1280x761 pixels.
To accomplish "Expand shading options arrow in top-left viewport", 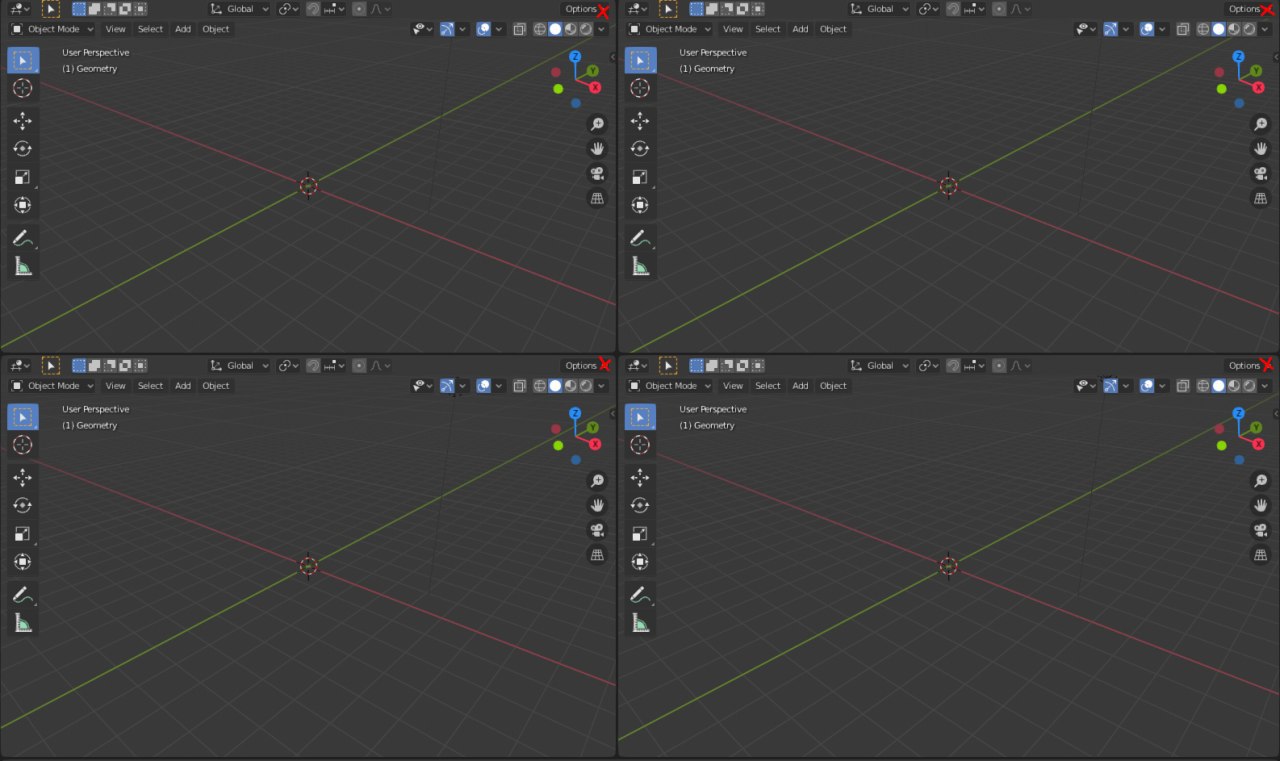I will 601,29.
